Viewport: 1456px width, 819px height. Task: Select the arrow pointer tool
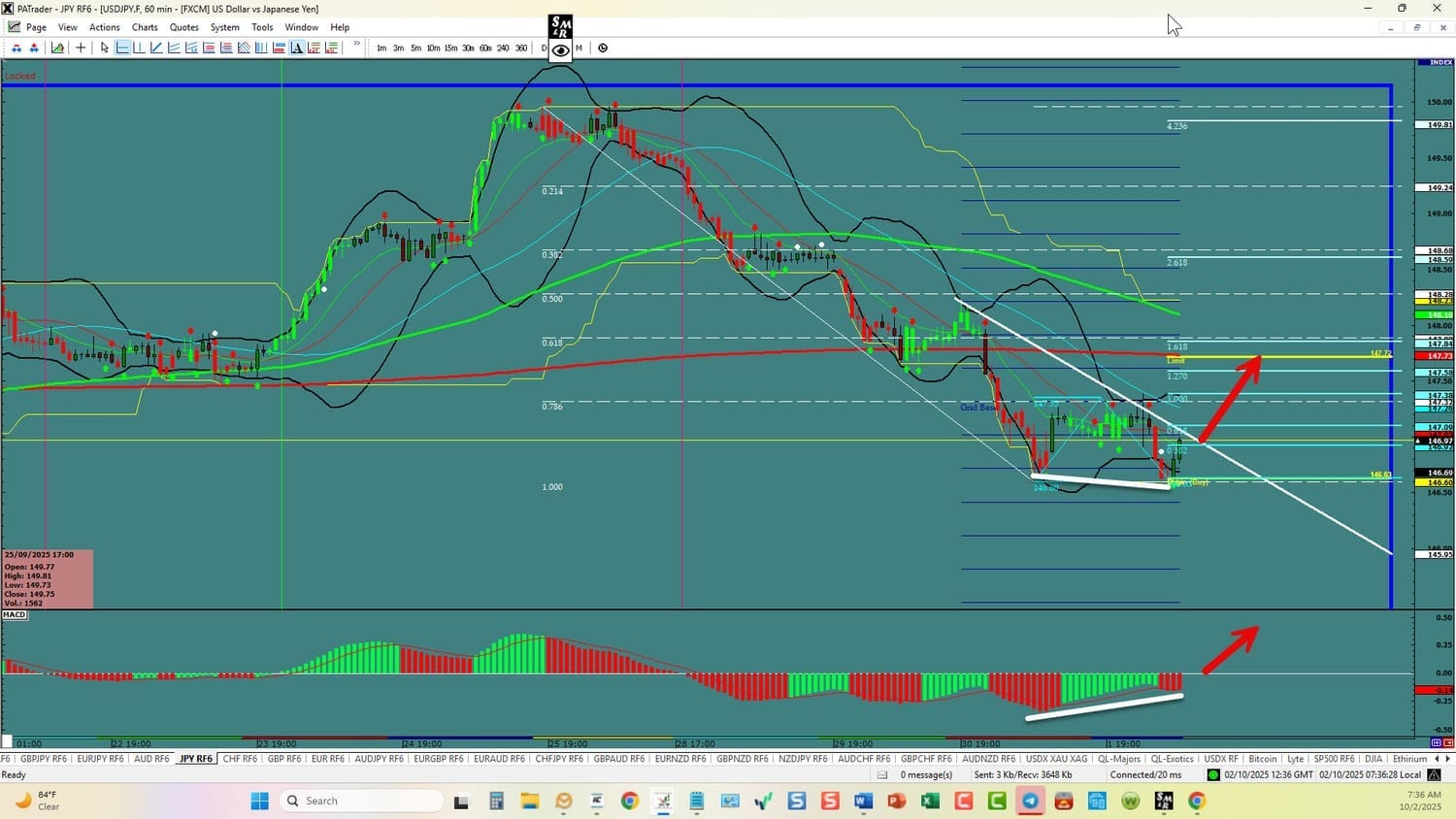coord(105,48)
